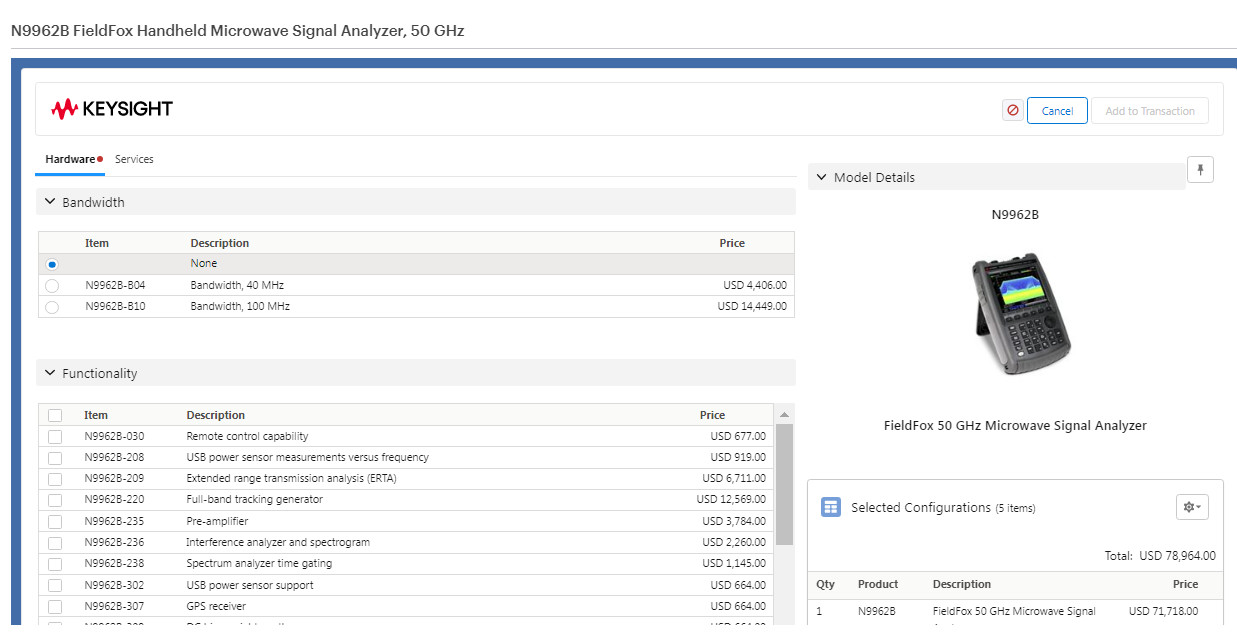Check N9962B-220 Full-band tracking generator
The width and height of the screenshot is (1237, 639).
pos(55,500)
